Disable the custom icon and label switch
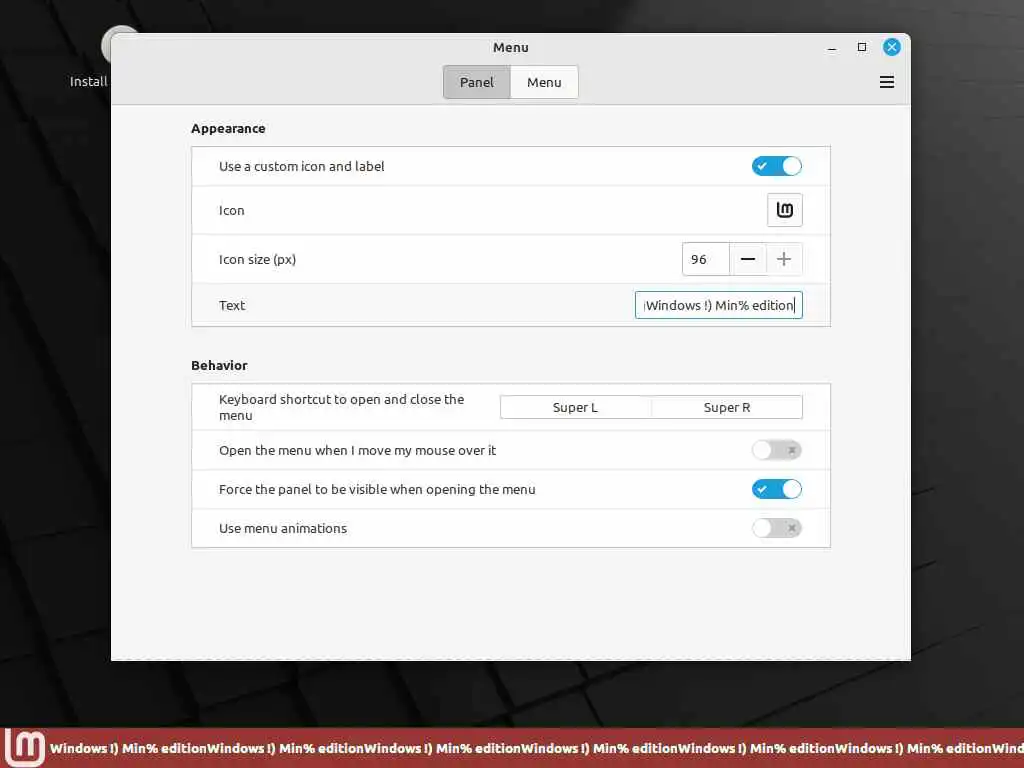The width and height of the screenshot is (1024, 768). (x=776, y=167)
